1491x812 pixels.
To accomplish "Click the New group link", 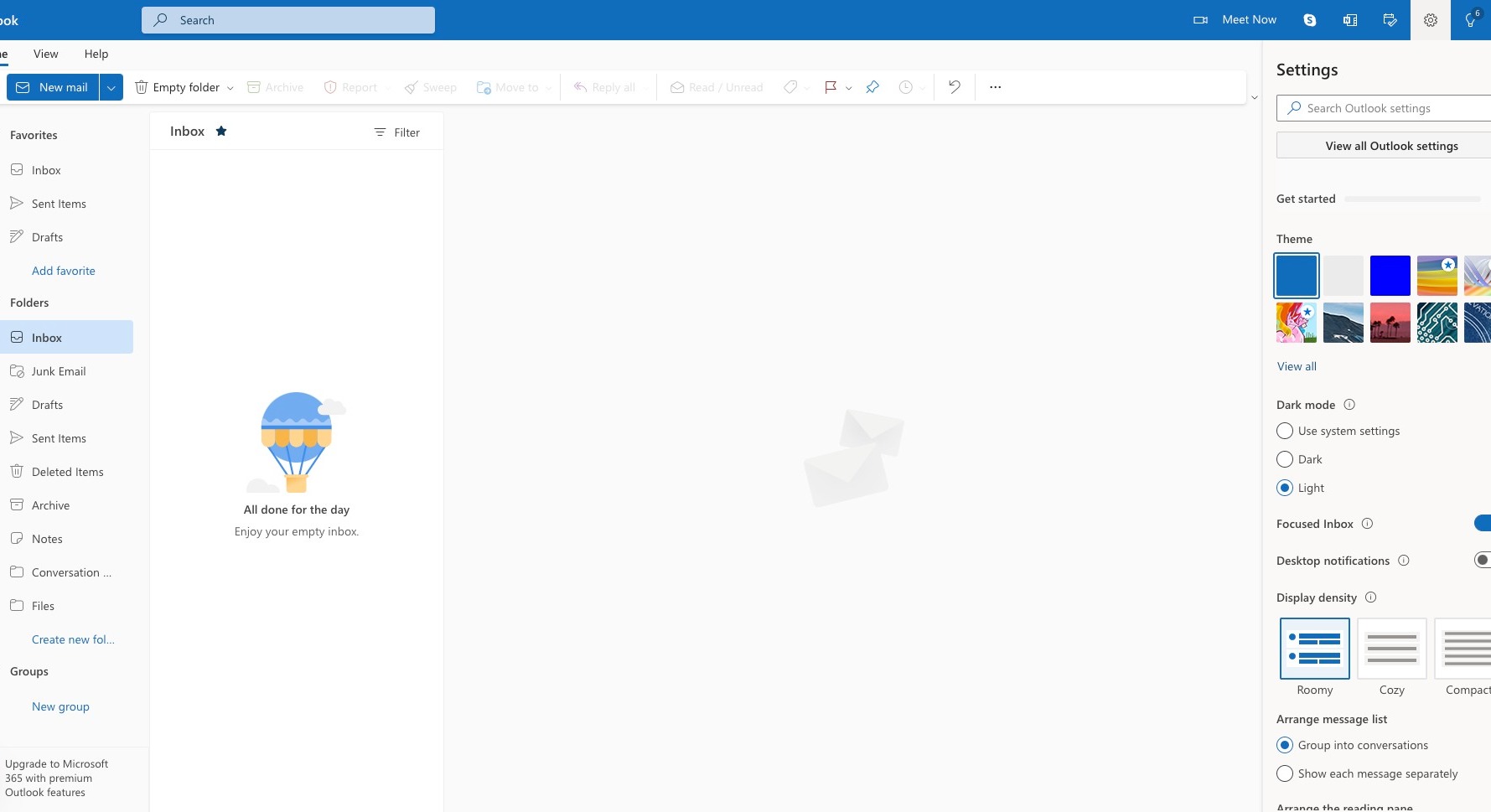I will click(60, 706).
